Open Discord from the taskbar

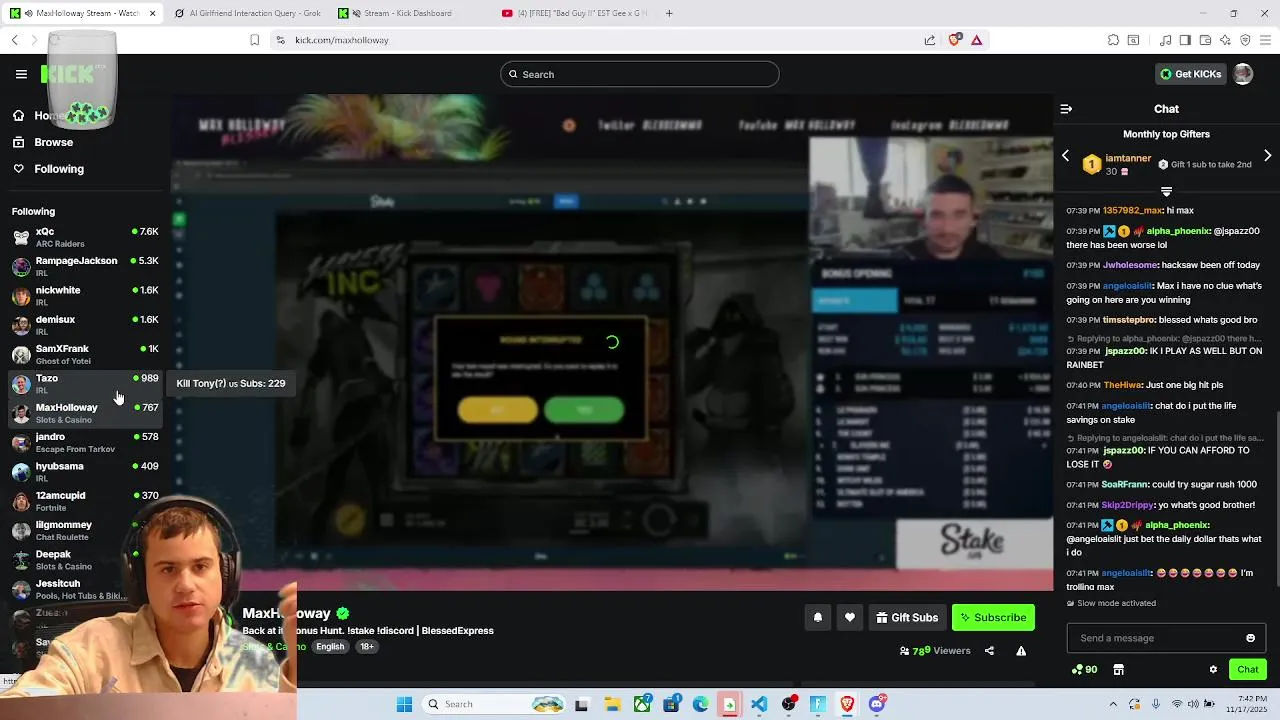[877, 704]
